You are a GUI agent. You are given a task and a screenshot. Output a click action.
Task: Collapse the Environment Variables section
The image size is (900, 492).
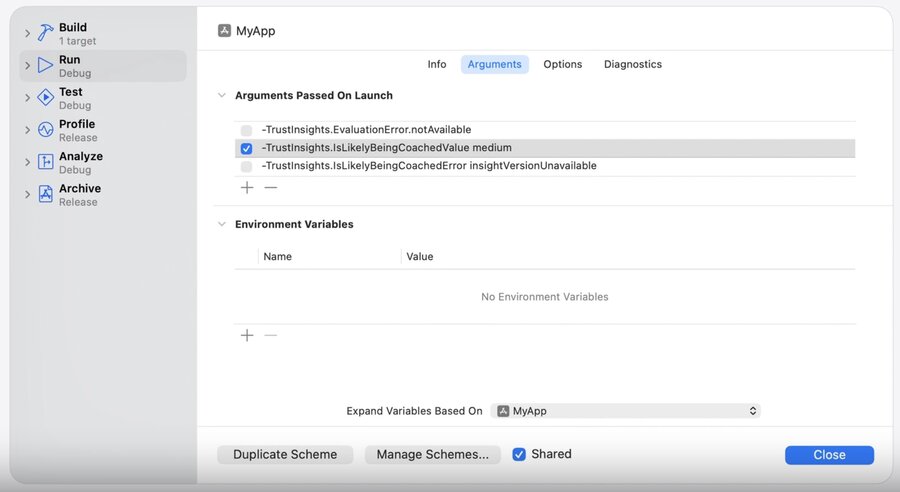[222, 224]
